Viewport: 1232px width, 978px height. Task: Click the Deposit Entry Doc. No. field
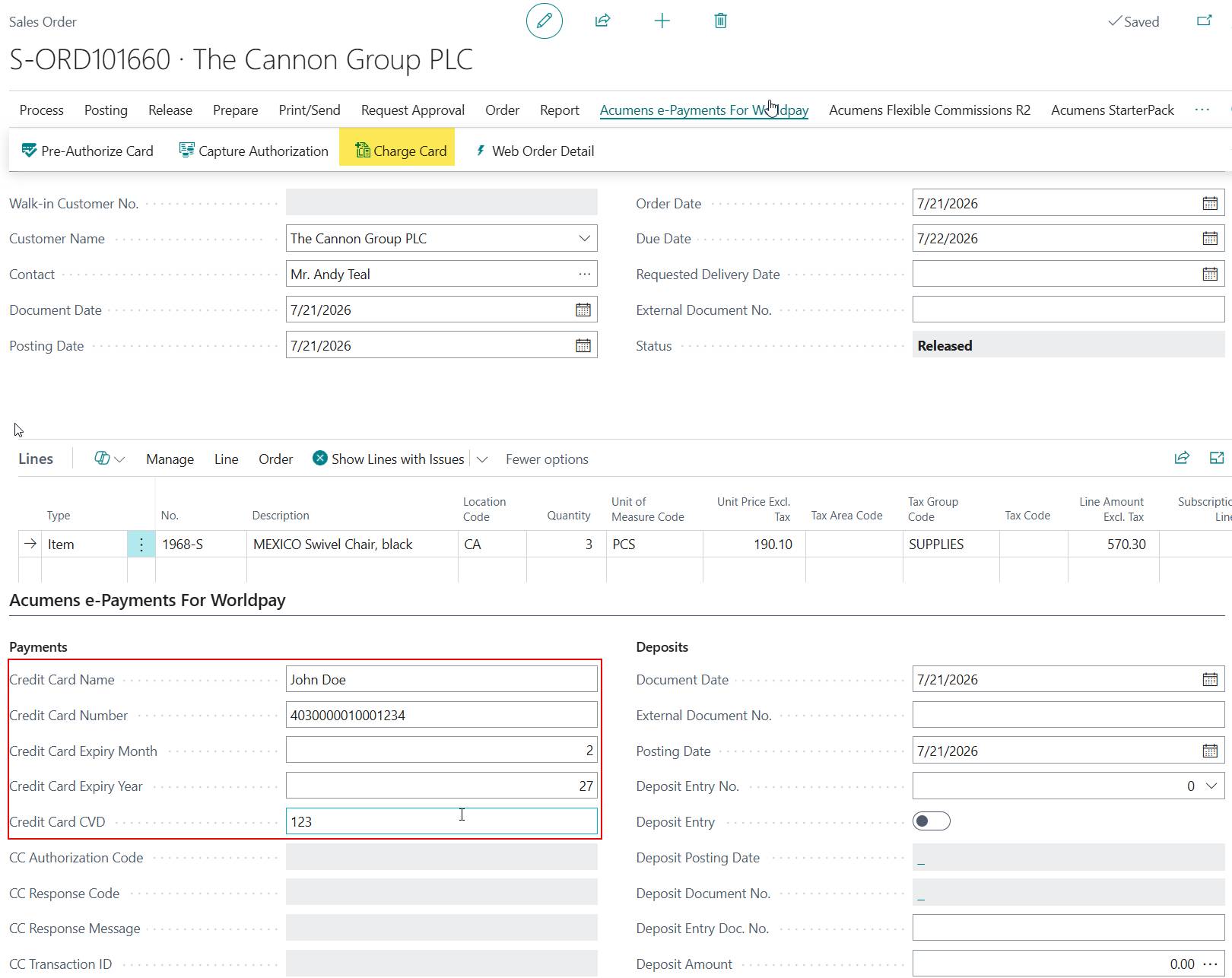coord(1068,929)
